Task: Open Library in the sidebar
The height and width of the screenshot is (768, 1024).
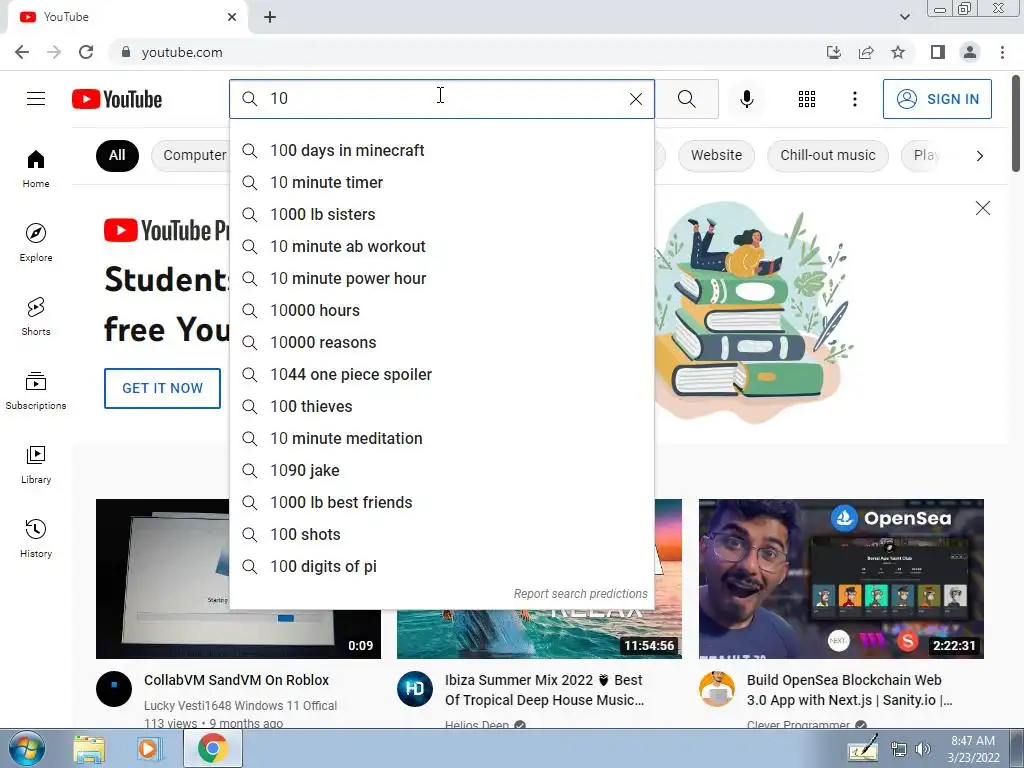Action: [36, 464]
